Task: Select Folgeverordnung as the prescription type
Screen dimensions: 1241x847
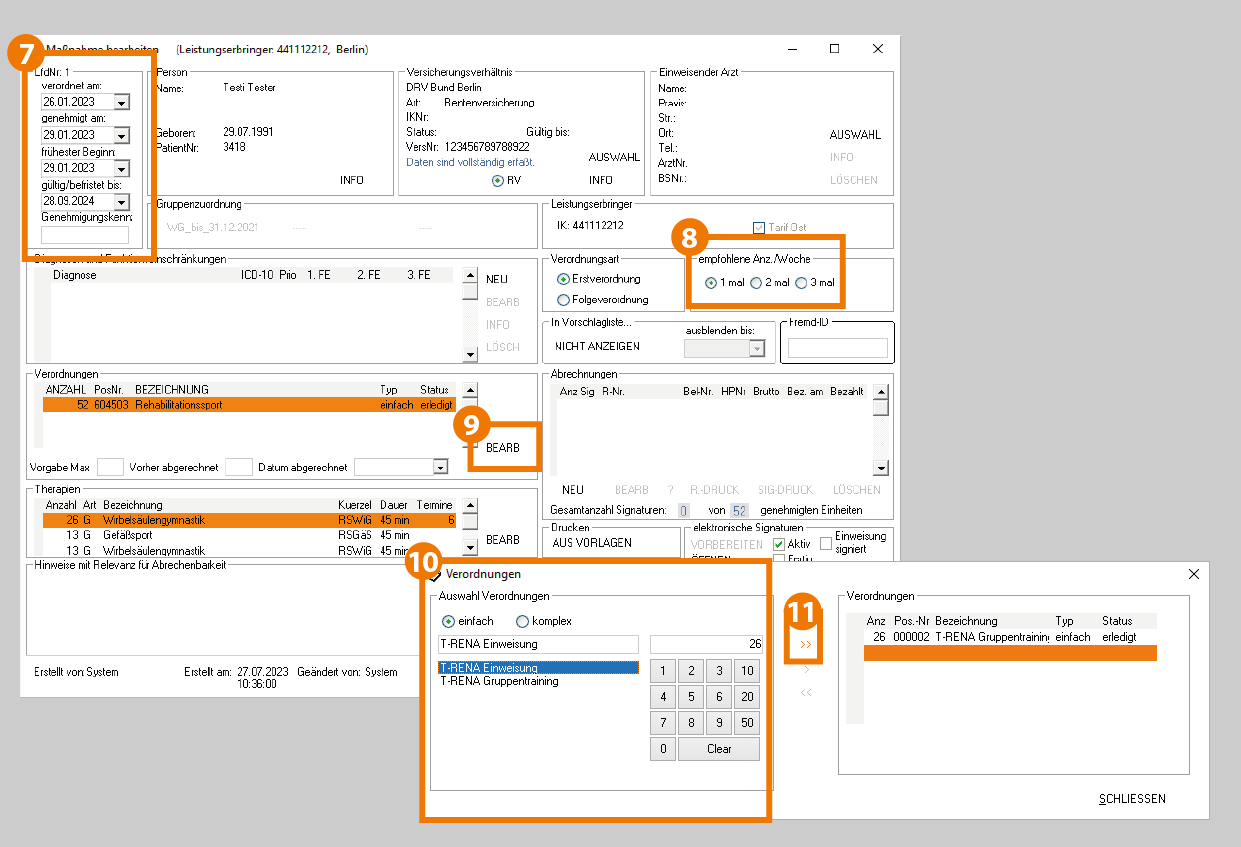Action: (x=564, y=300)
